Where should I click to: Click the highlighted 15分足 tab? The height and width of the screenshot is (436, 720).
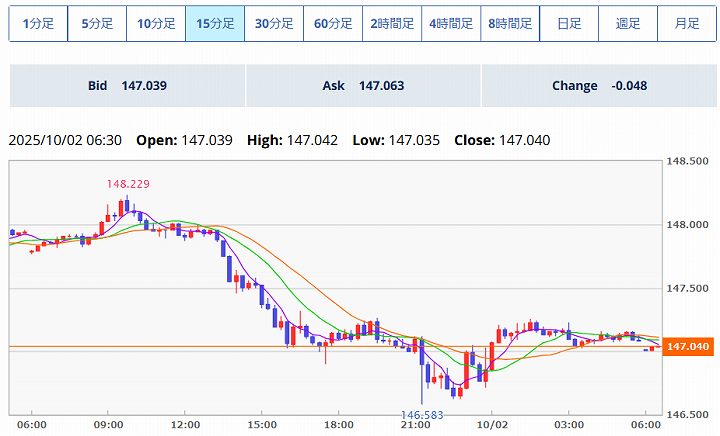215,23
